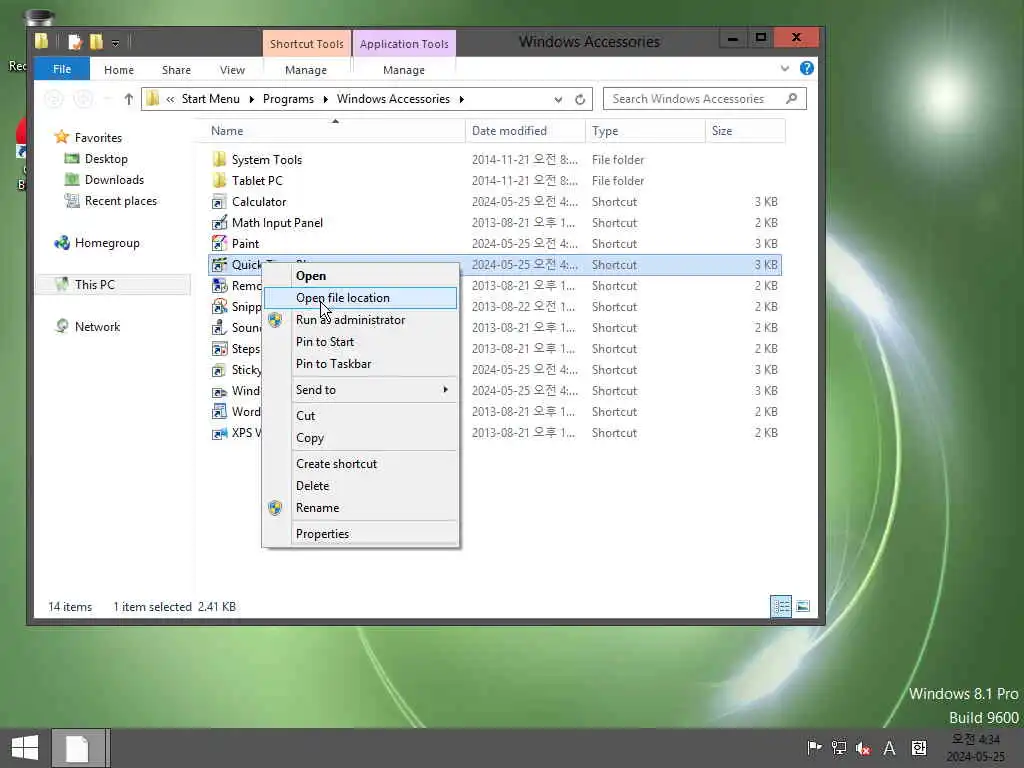
Task: Click the muted volume tray icon
Action: click(863, 748)
